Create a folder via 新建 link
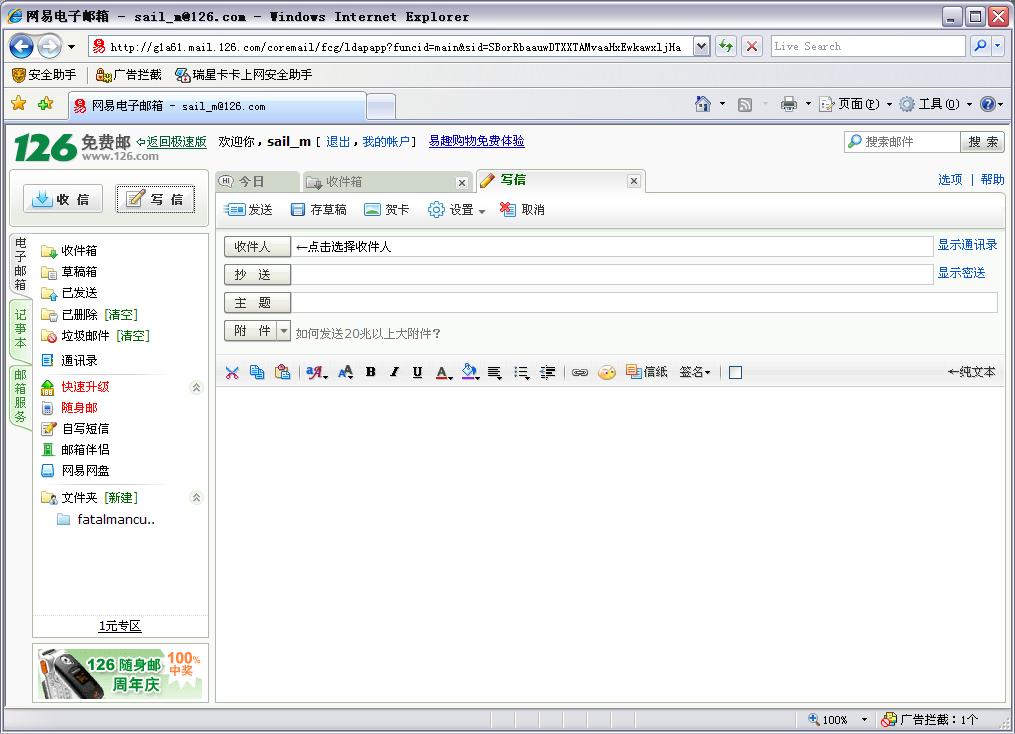The image size is (1015, 734). click(x=122, y=498)
